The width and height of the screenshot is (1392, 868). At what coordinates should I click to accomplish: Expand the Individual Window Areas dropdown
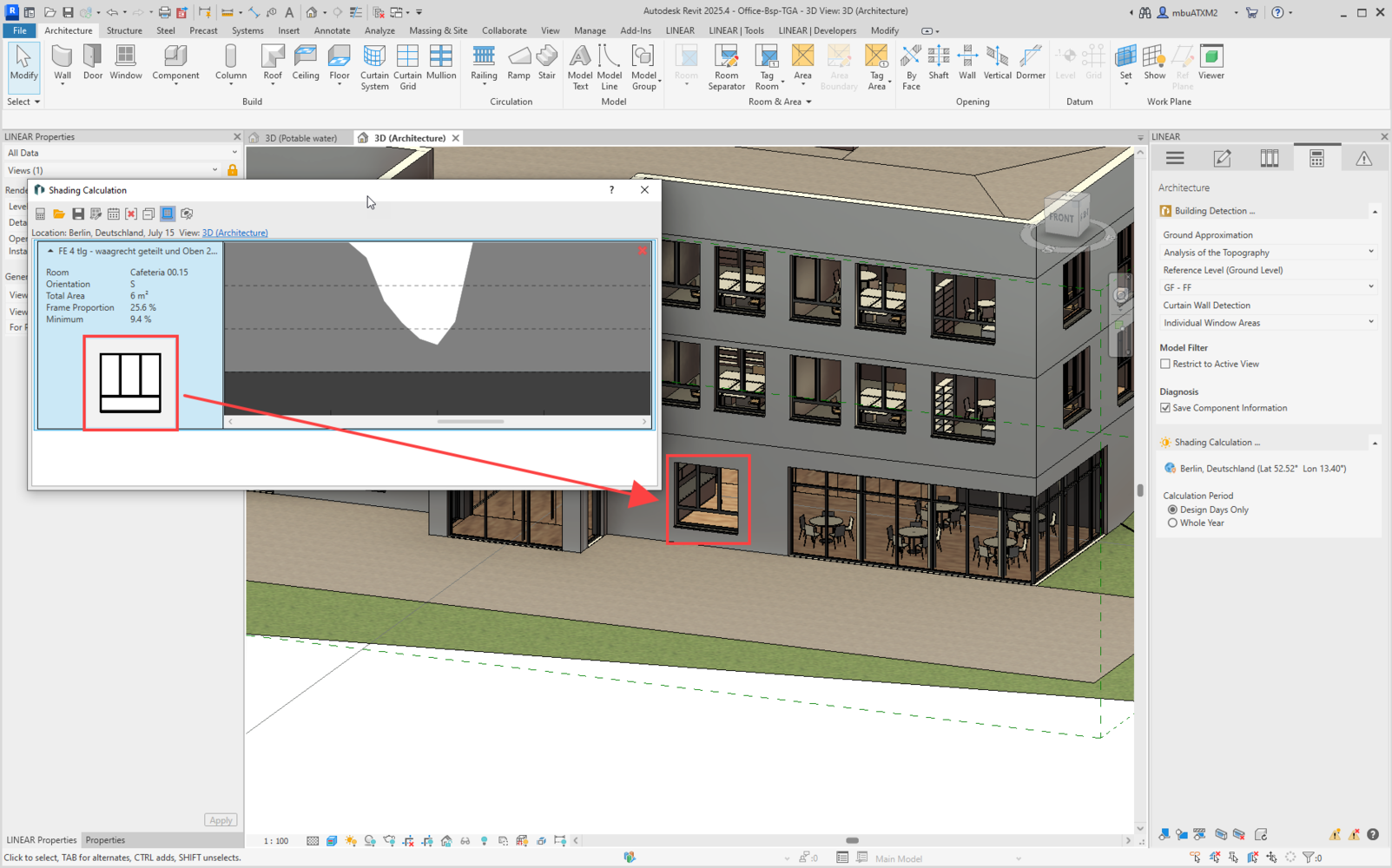1267,323
